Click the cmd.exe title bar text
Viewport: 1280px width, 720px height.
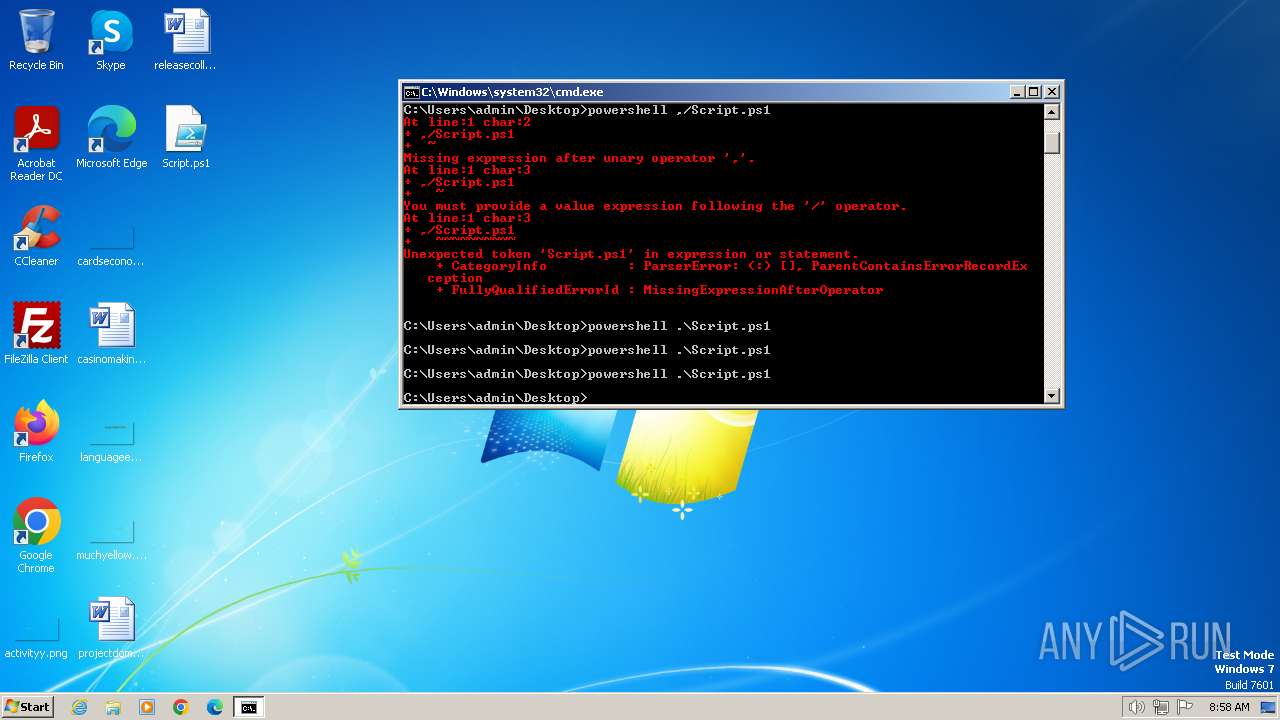pyautogui.click(x=512, y=92)
